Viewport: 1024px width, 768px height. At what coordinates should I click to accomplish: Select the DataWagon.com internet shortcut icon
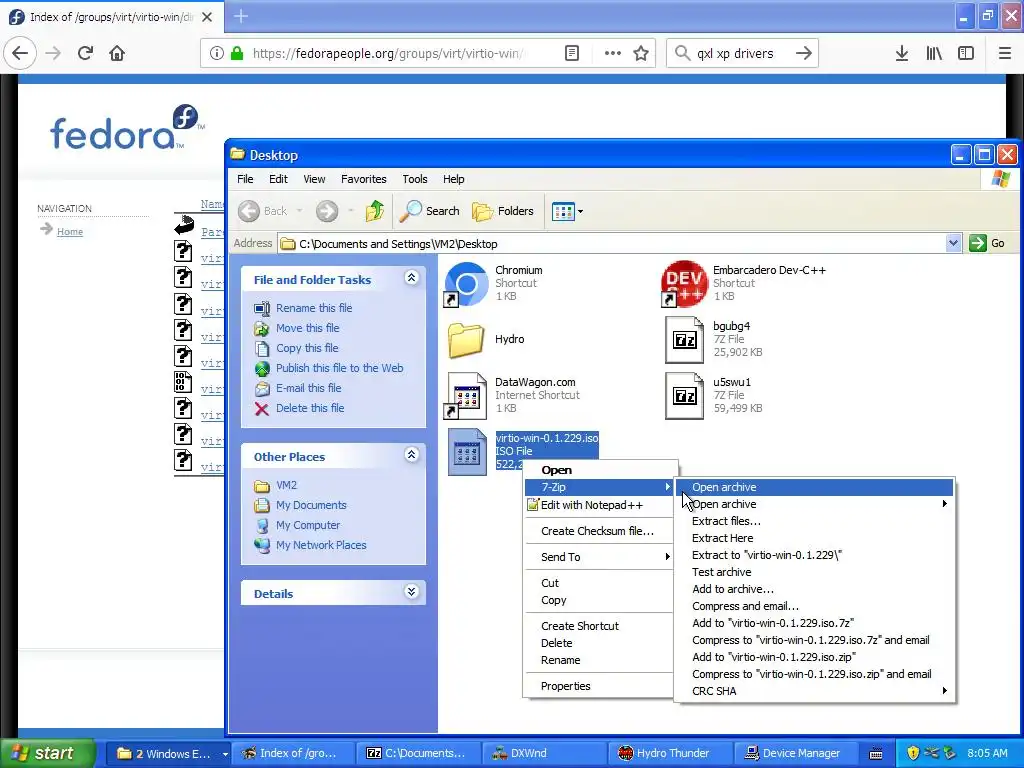pos(466,396)
